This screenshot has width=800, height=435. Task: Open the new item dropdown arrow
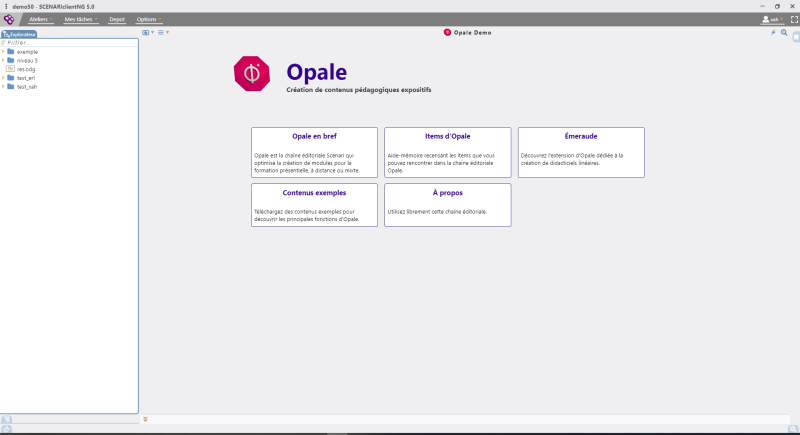tap(152, 33)
